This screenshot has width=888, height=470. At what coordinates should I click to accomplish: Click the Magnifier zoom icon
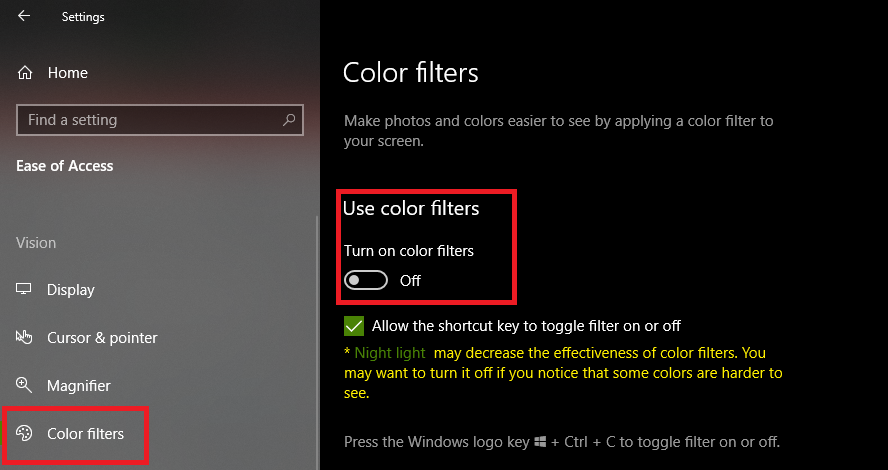tap(24, 385)
